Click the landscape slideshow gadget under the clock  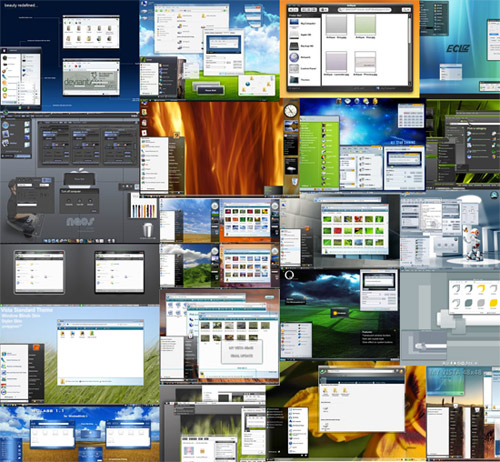pos(291,127)
